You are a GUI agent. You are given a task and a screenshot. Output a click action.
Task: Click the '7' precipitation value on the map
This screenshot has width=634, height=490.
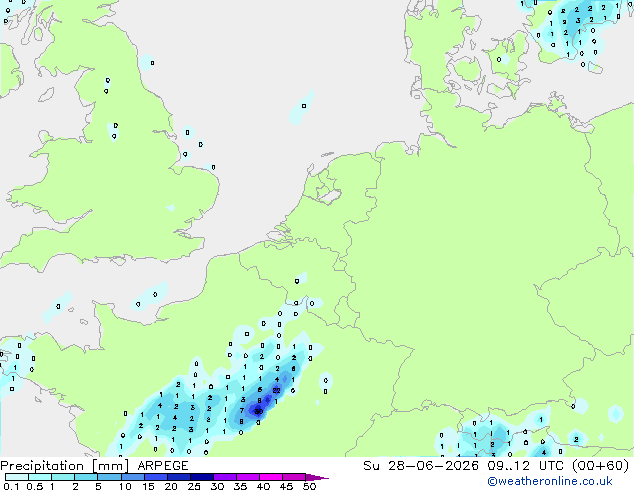click(x=242, y=411)
